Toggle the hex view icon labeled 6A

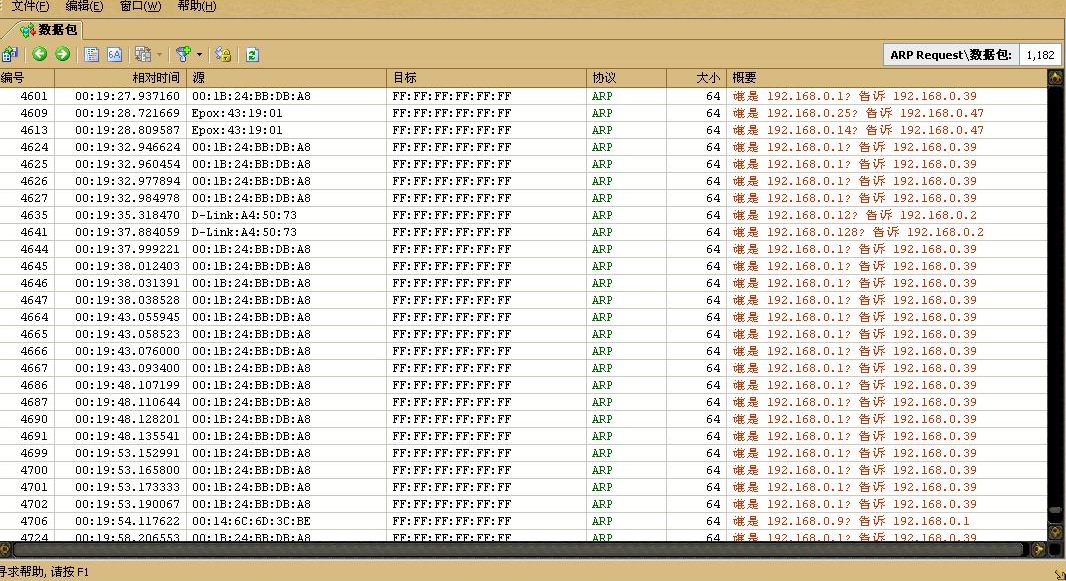tap(114, 54)
